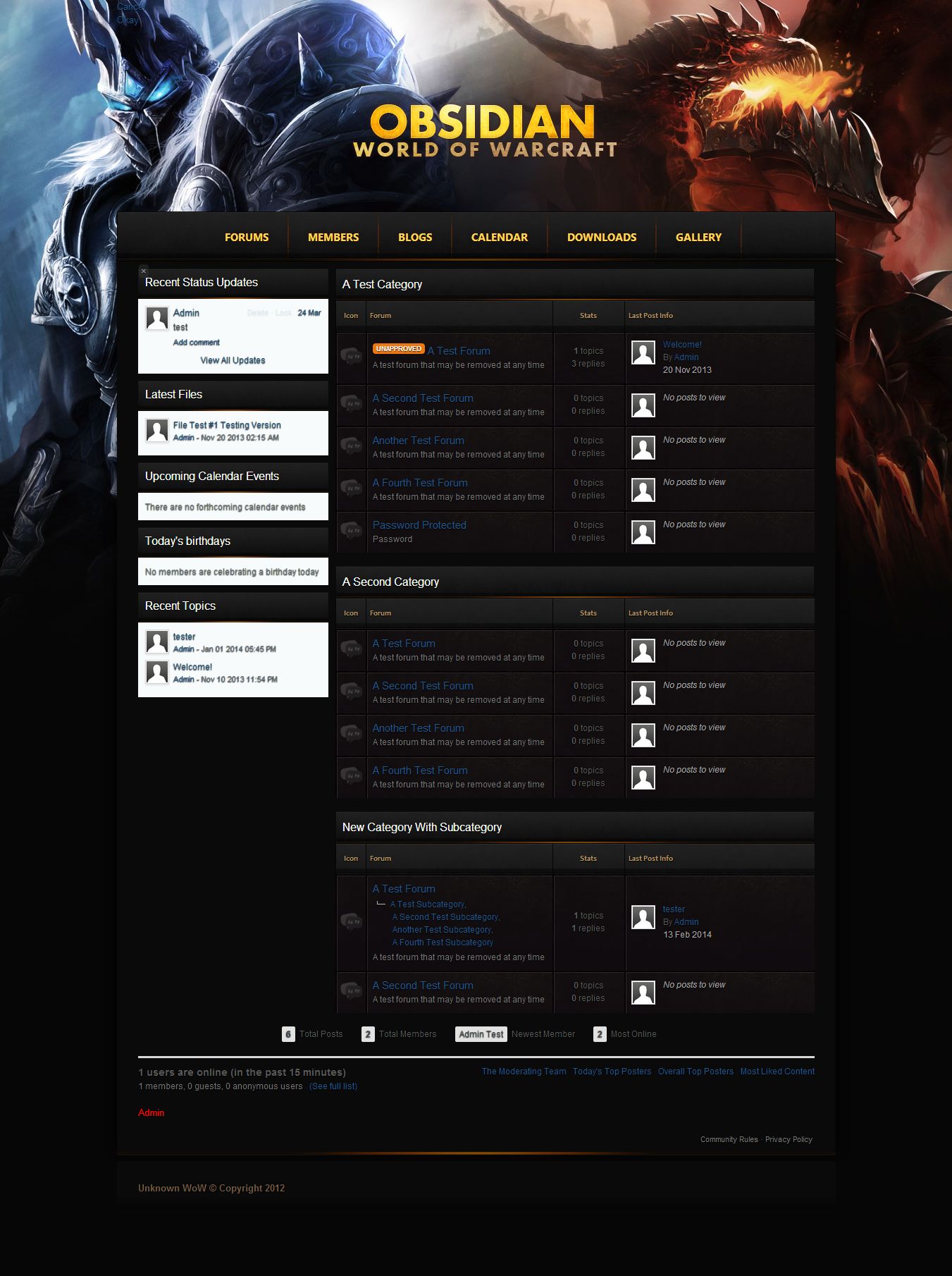
Task: Click the Obsidian World of Warcraft logo
Action: 485,131
